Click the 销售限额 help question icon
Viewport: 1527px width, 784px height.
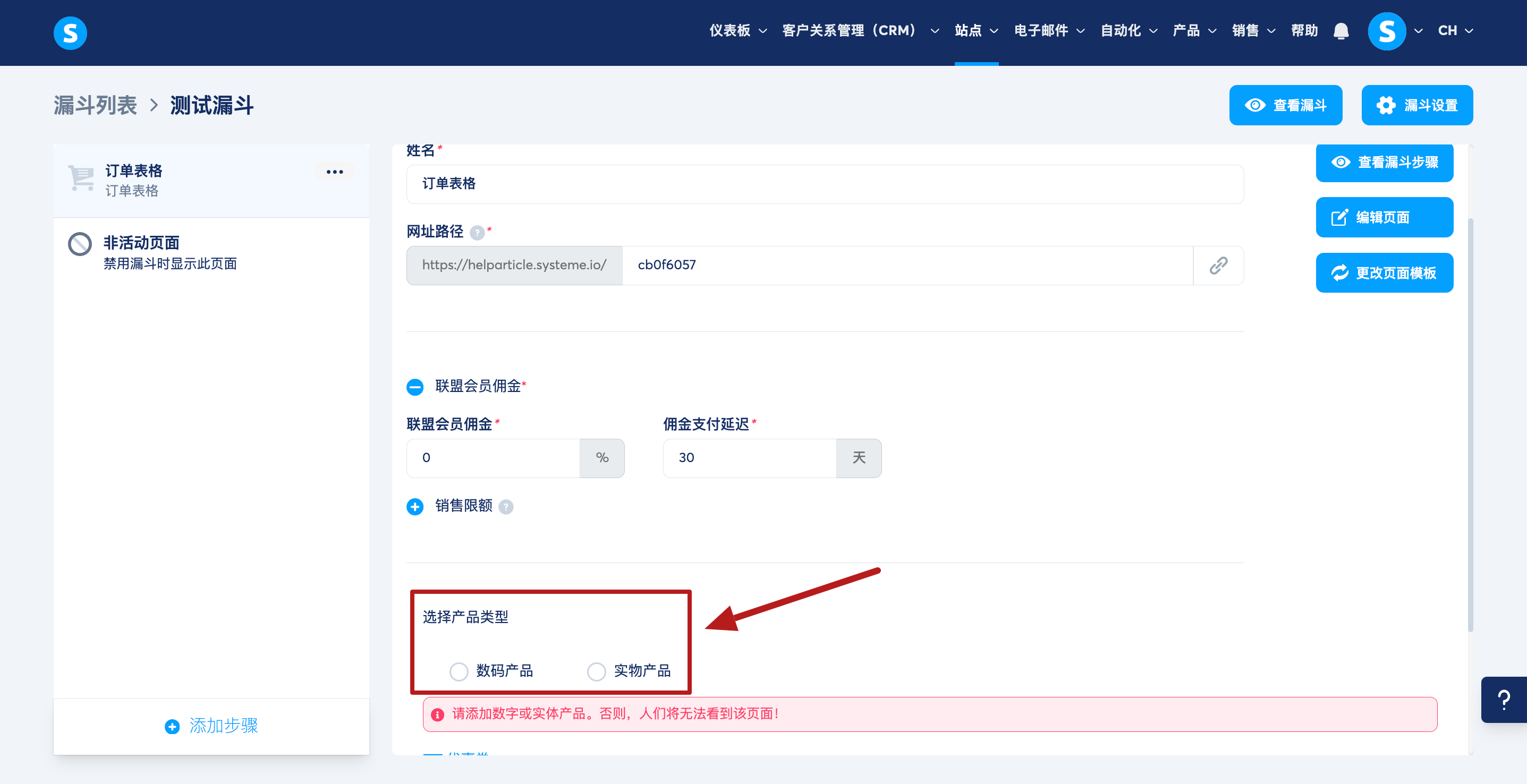coord(506,507)
